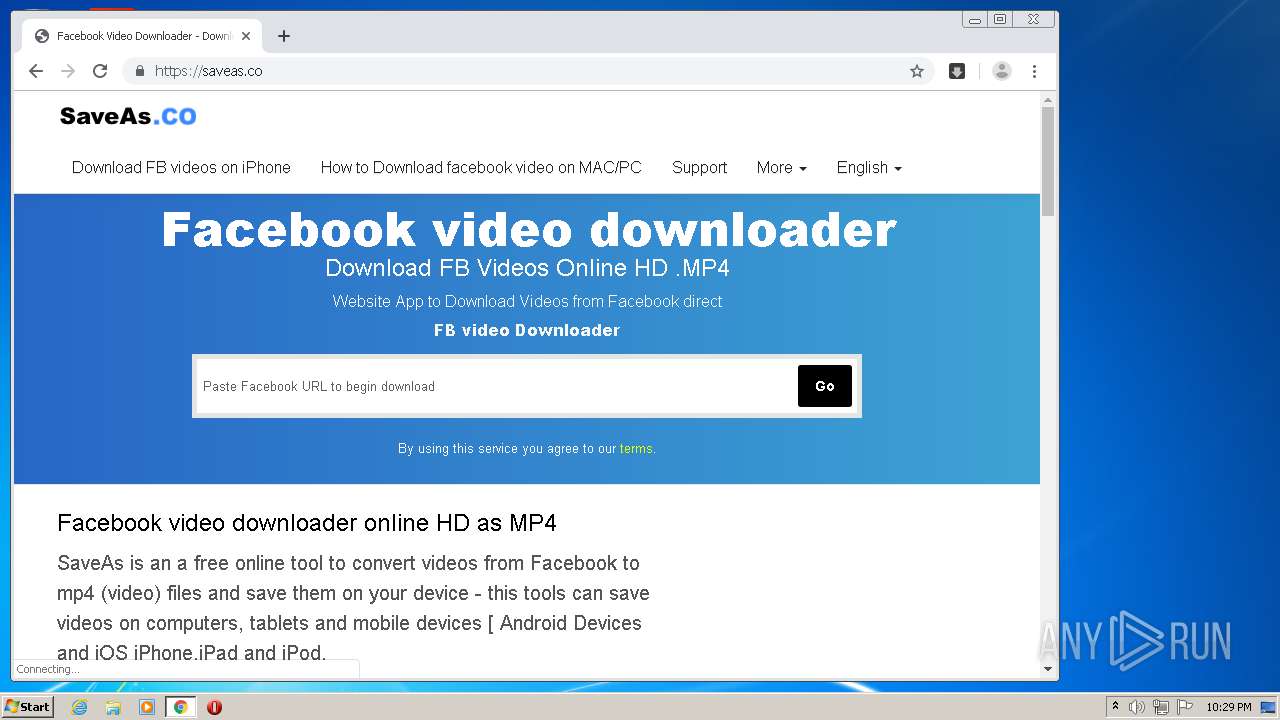This screenshot has height=720, width=1280.
Task: Click the address bar URL saveas.co
Action: point(208,71)
